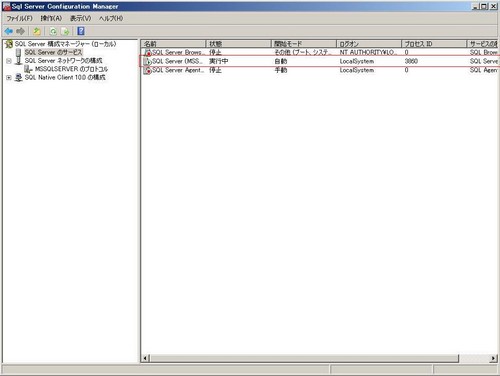Image resolution: width=500 pixels, height=376 pixels.
Task: Click the horizontal scrollbar left arrow
Action: [145, 358]
